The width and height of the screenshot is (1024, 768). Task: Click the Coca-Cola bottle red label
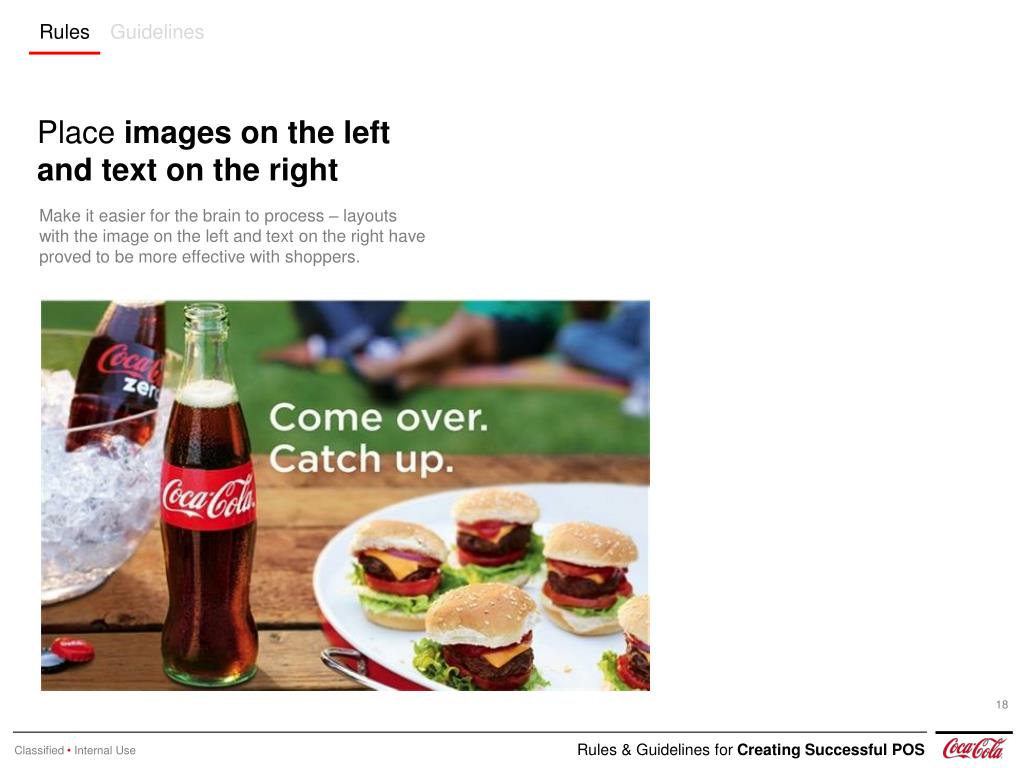pyautogui.click(x=208, y=497)
